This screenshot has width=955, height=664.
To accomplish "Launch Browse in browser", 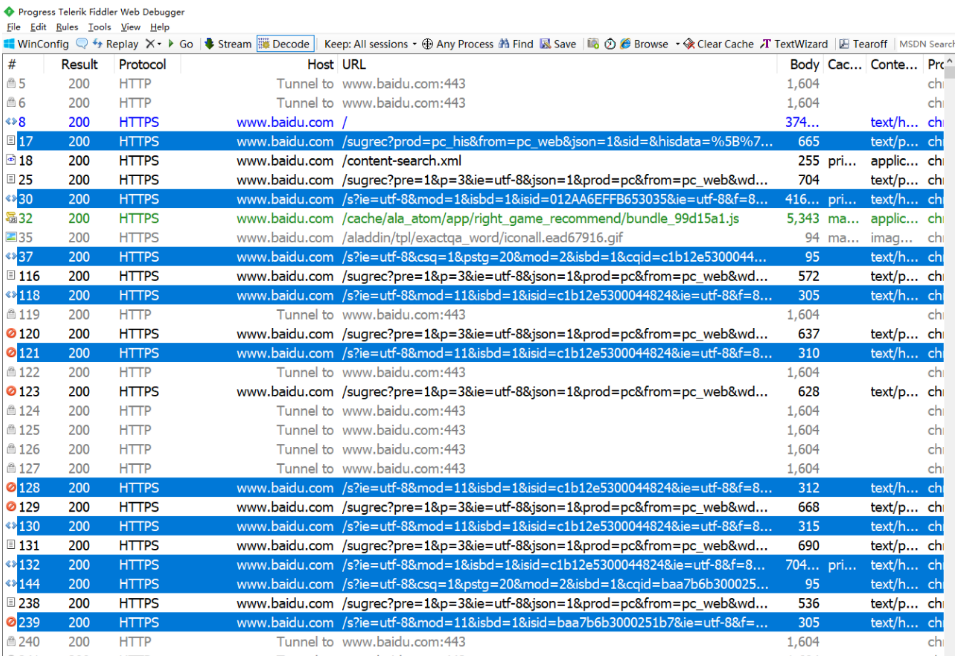I will point(644,44).
